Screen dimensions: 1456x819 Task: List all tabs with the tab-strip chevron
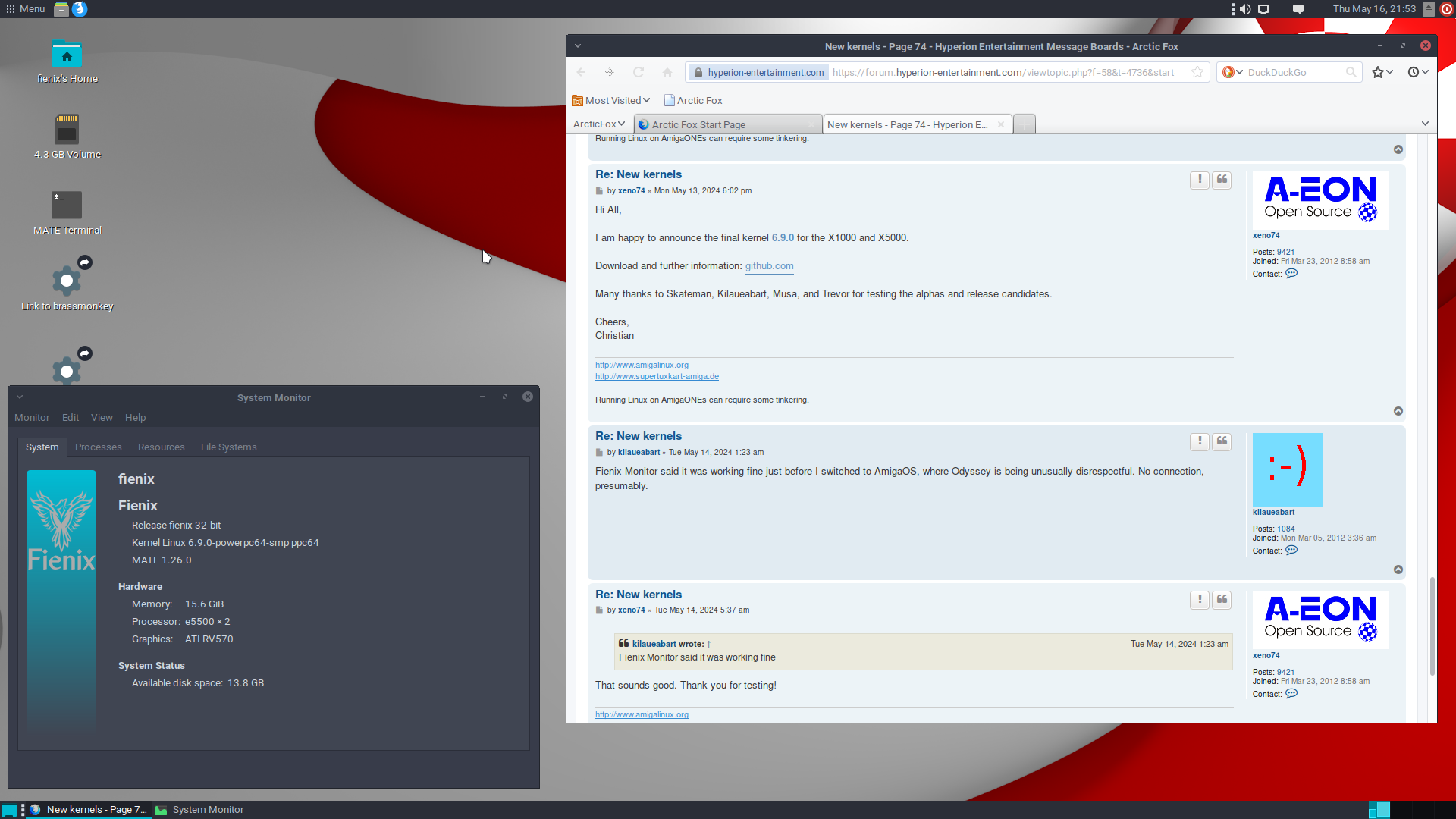pos(1425,124)
